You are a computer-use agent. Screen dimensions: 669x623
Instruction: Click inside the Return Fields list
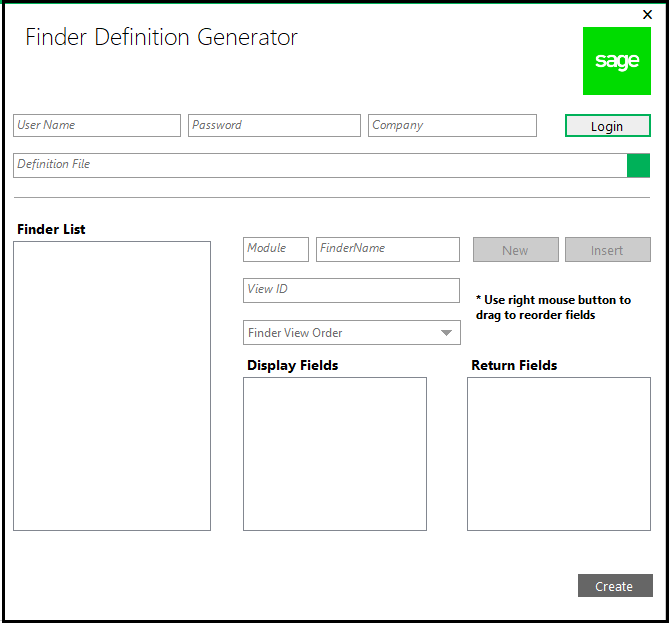point(559,454)
